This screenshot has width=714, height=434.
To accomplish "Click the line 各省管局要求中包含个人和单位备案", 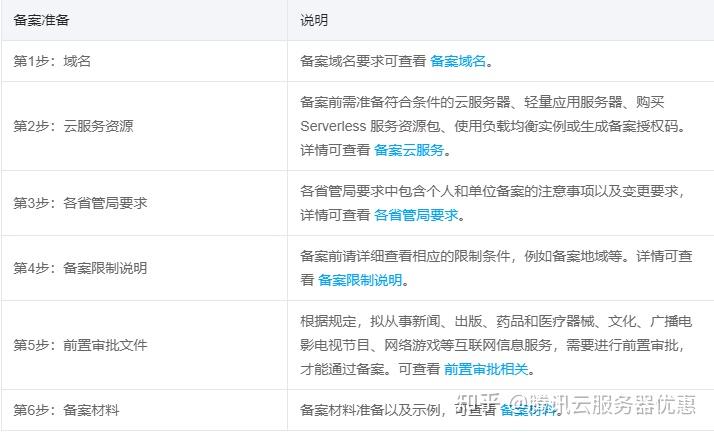I will pyautogui.click(x=493, y=191).
